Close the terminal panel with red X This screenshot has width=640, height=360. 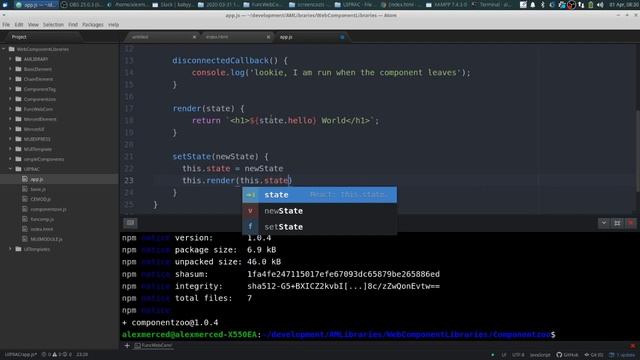click(x=631, y=223)
